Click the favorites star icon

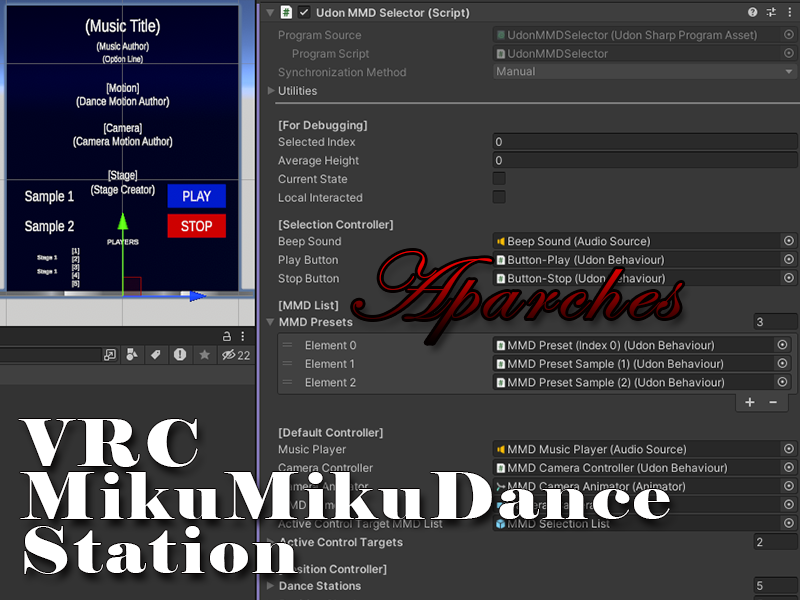point(205,355)
